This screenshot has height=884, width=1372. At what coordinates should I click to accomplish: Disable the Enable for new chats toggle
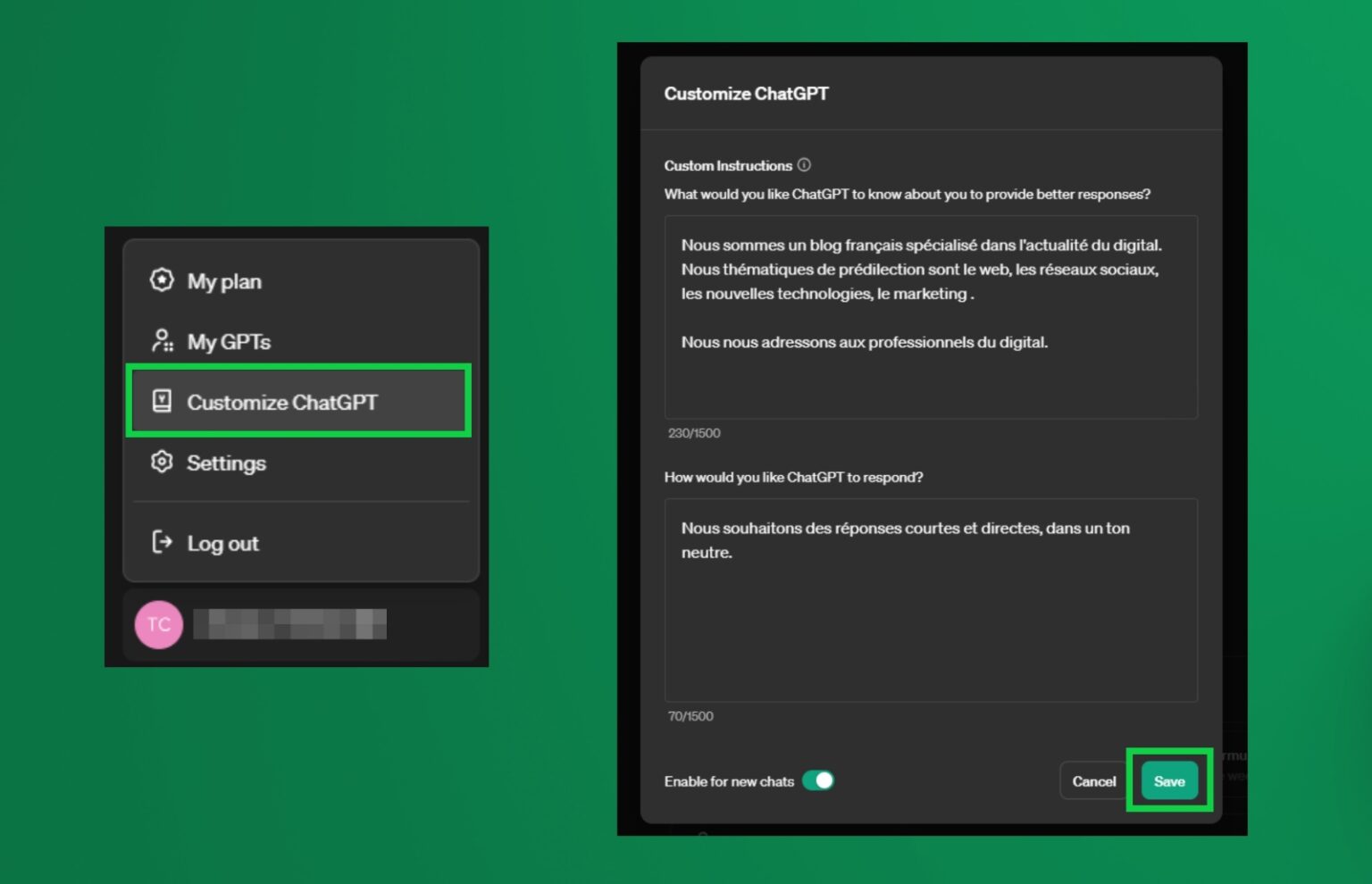(x=817, y=780)
